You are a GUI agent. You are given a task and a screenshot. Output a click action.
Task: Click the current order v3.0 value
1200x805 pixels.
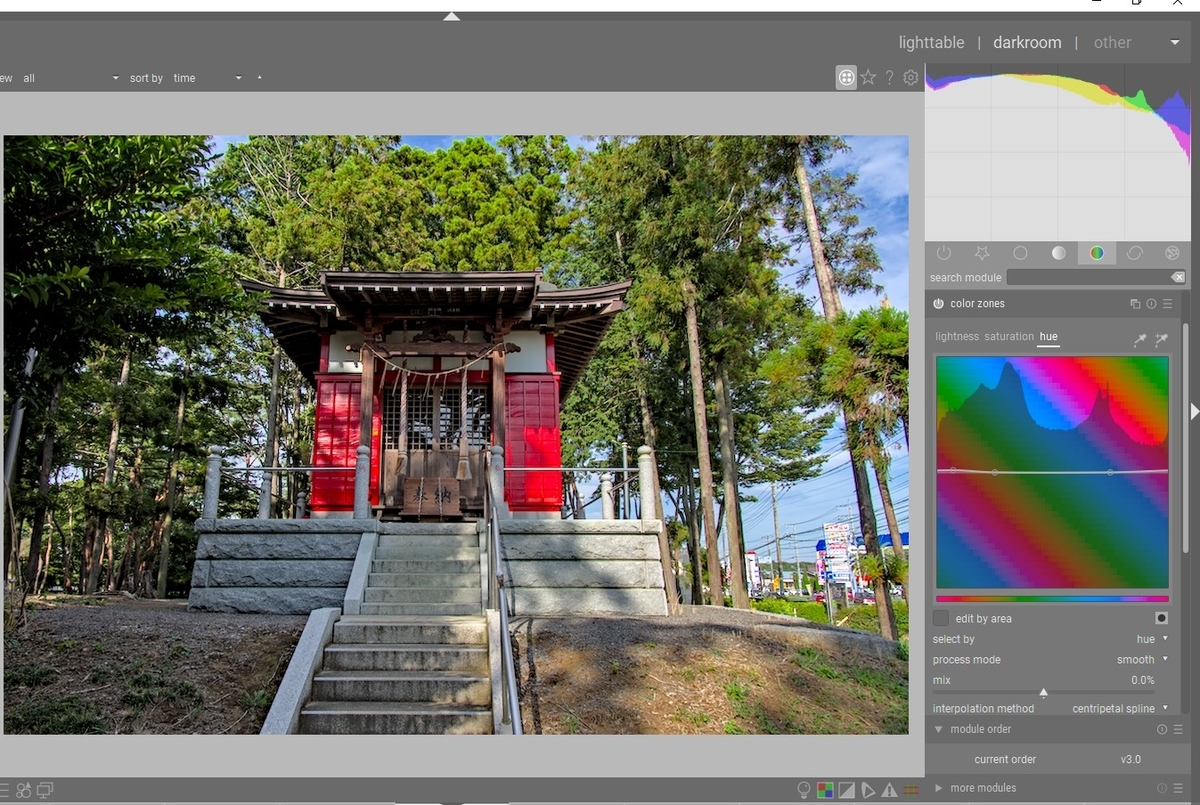click(x=1130, y=760)
